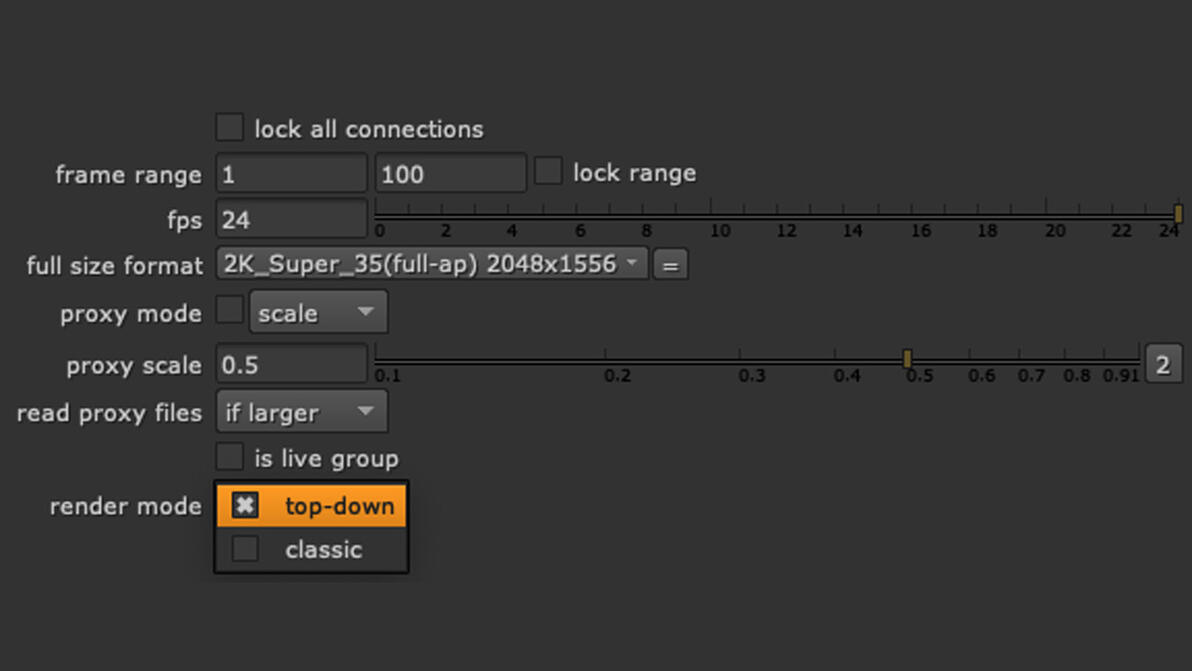Click the equals button beside format
The width and height of the screenshot is (1192, 671).
pos(670,266)
